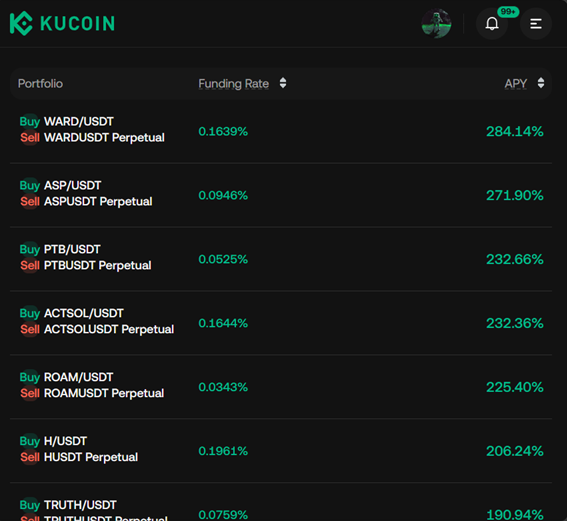This screenshot has width=567, height=521.
Task: Click Buy tag in ASP row
Action: tap(30, 185)
